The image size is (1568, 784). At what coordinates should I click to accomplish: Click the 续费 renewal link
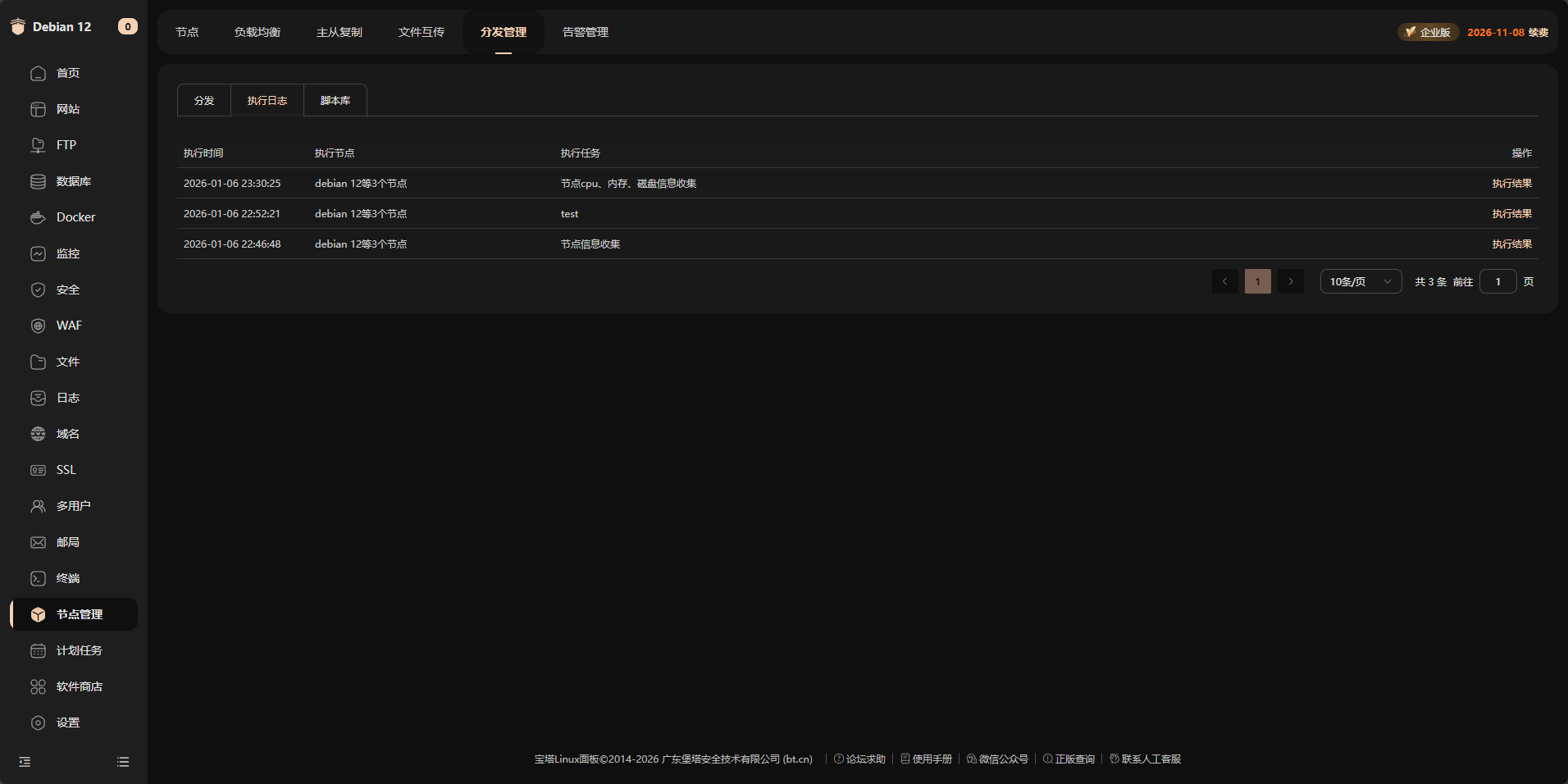point(1538,32)
